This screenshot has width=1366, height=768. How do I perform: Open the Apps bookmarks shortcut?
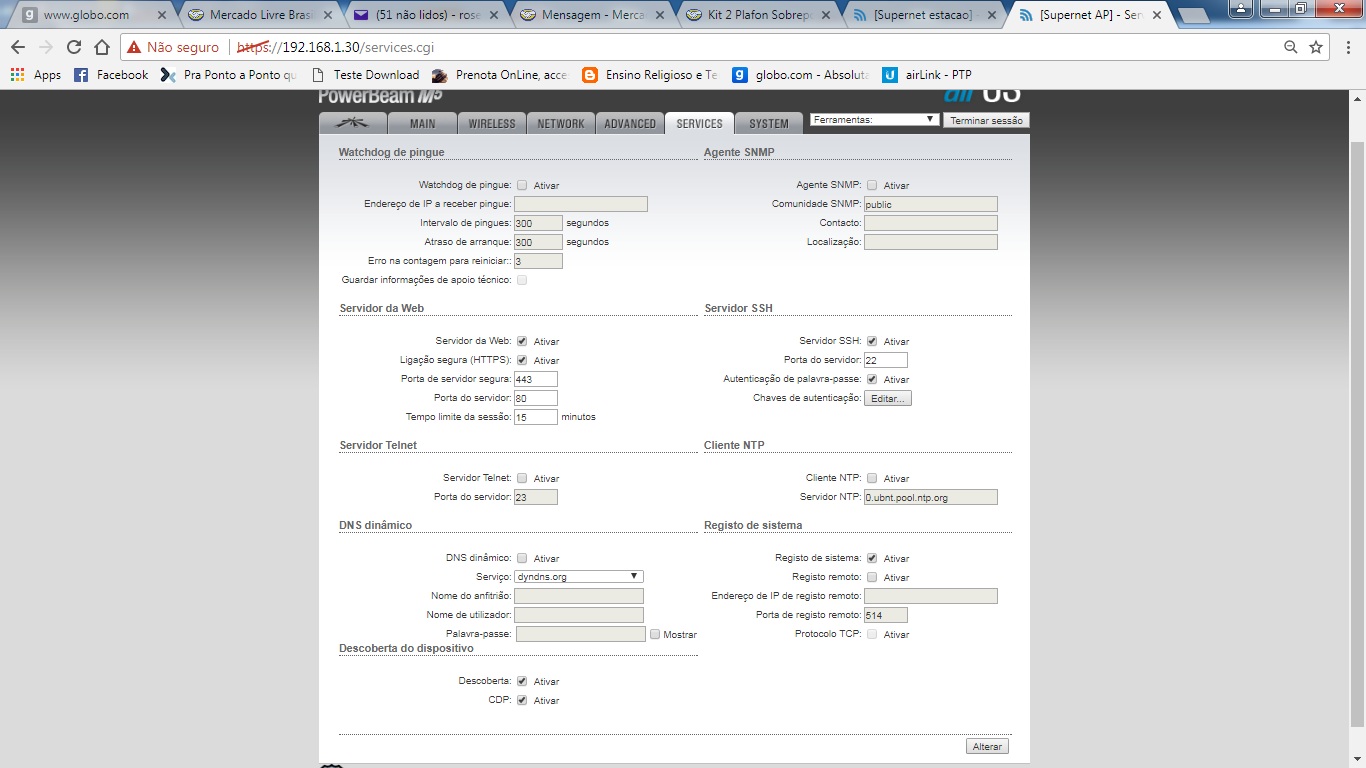point(36,75)
